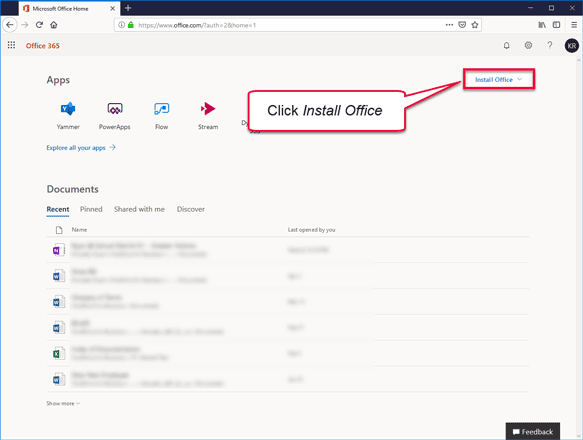Toggle the browser sidebar icon
The image size is (583, 440).
[556, 25]
